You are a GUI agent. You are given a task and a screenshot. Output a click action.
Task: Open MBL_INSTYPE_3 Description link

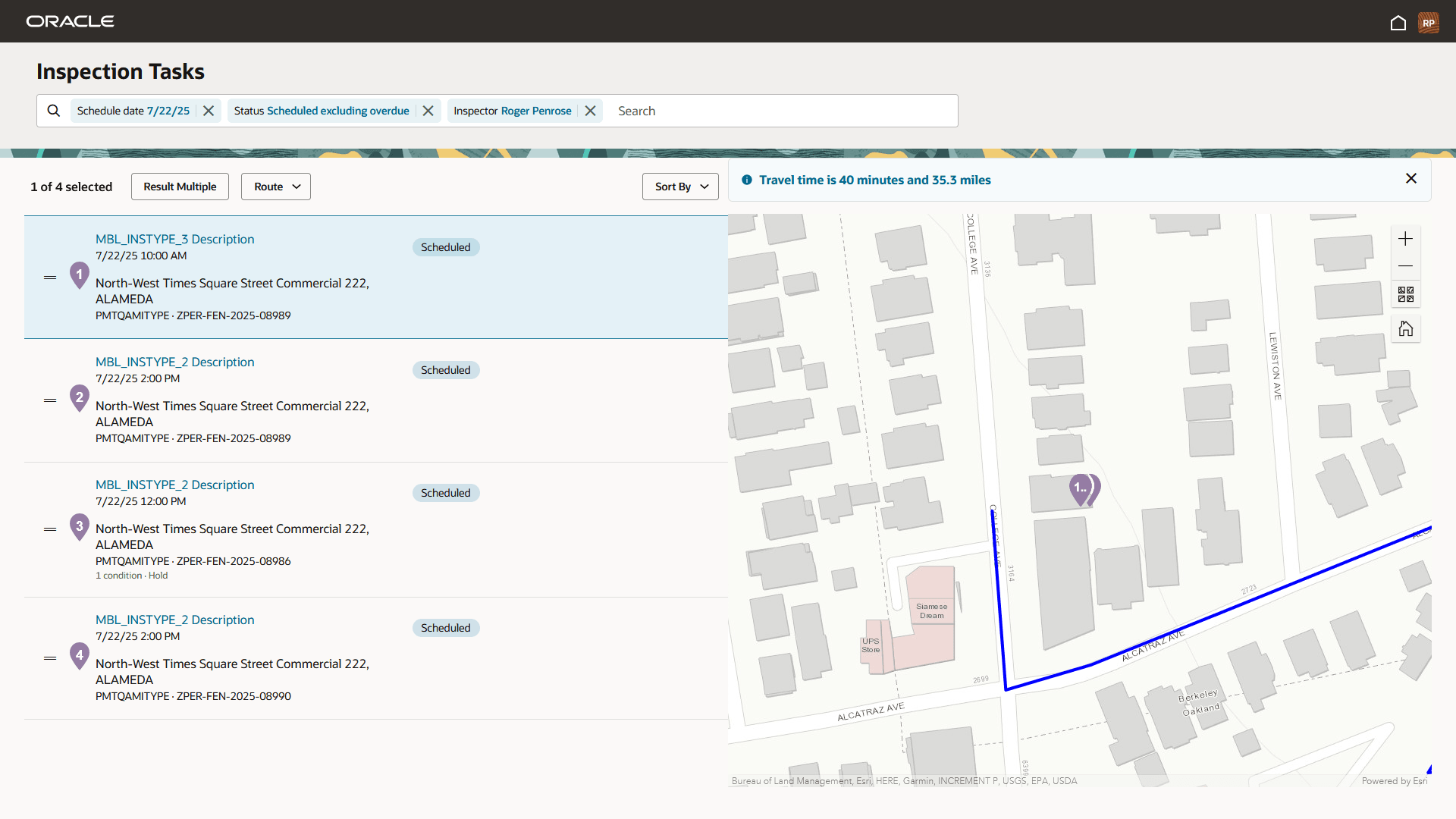174,239
